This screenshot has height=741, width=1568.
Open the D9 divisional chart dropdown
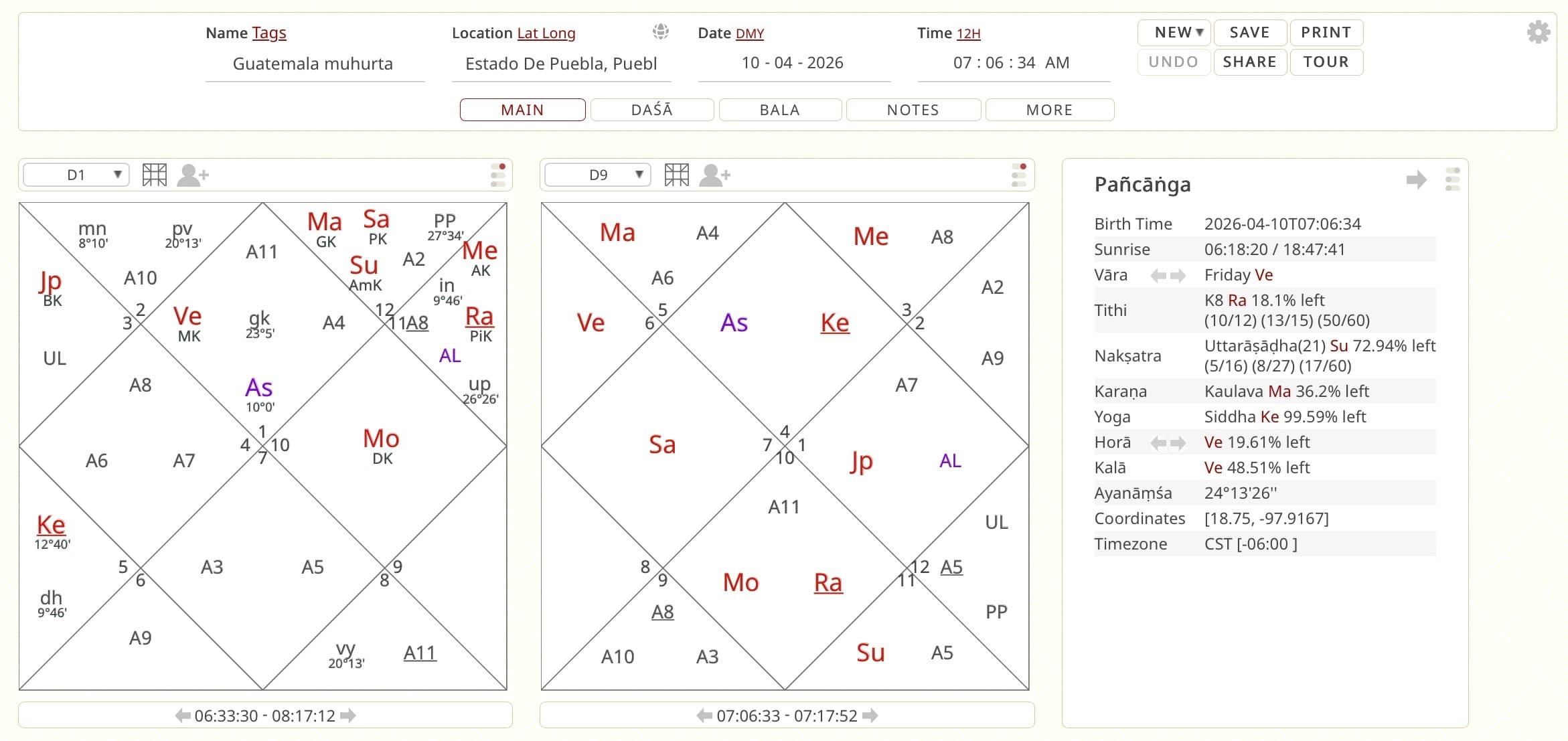pyautogui.click(x=598, y=175)
